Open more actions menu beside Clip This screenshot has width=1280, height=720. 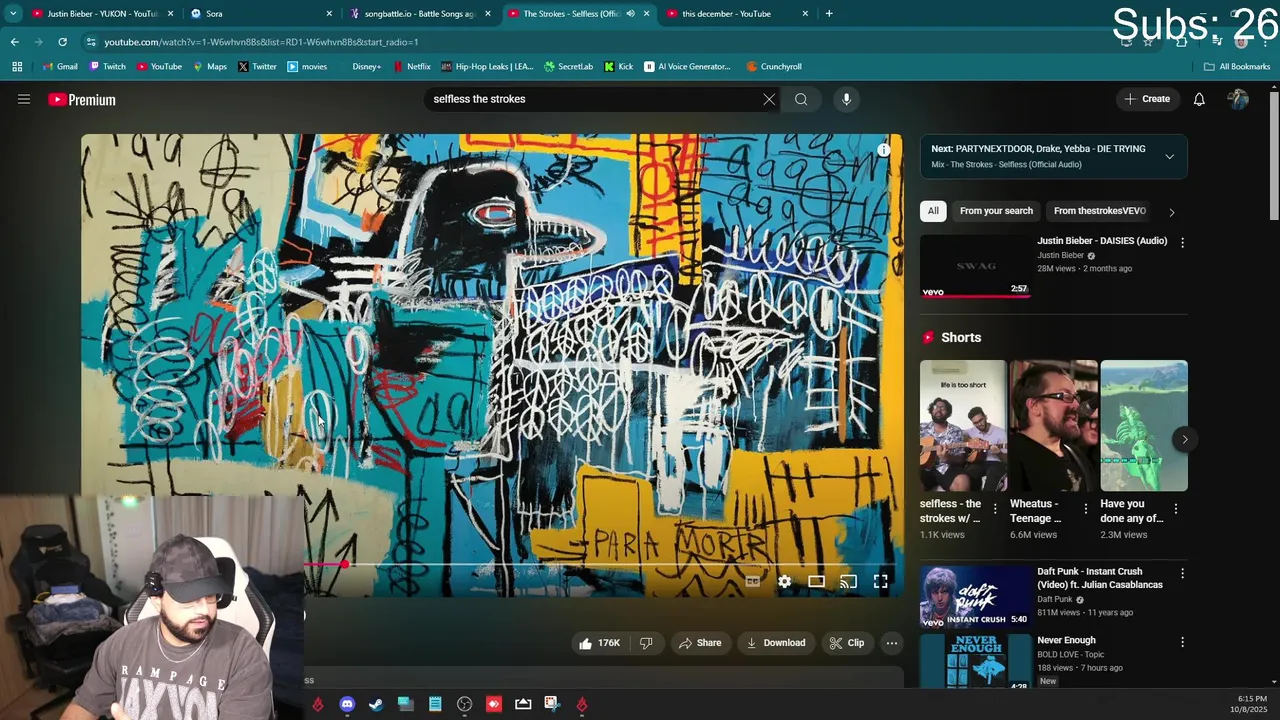coord(892,643)
